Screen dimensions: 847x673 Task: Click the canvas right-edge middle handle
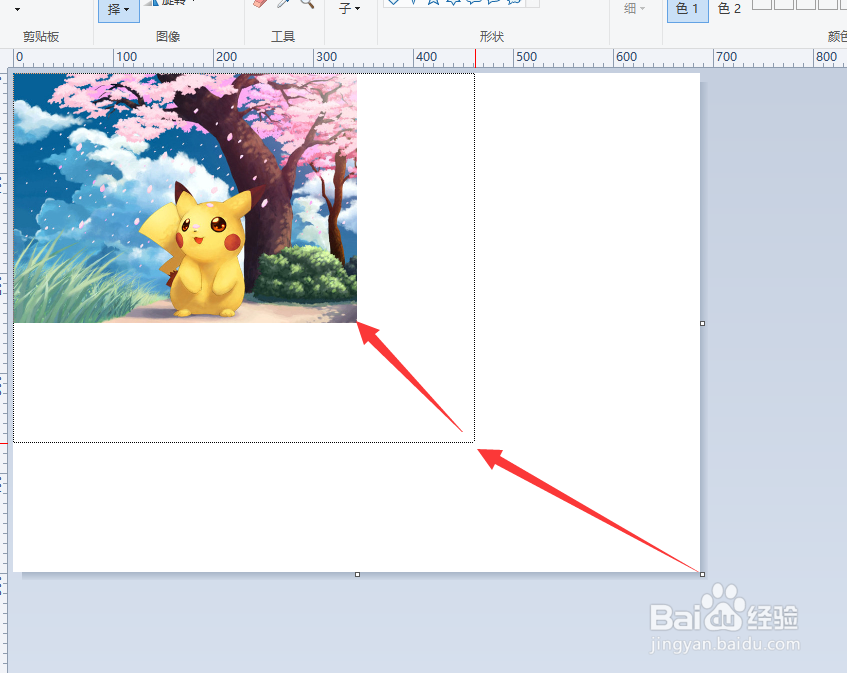702,324
